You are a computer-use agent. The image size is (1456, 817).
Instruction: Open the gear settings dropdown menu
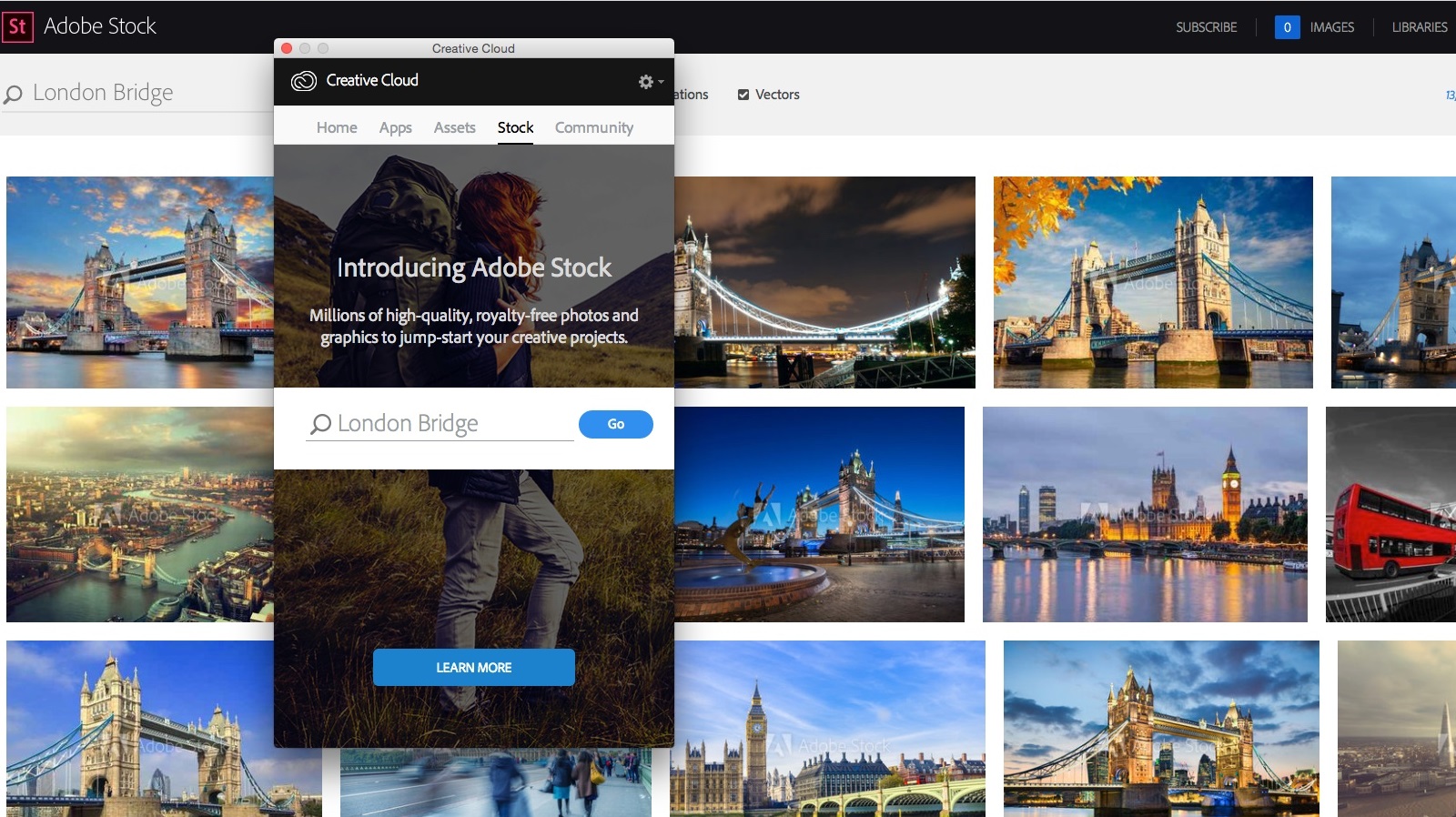(x=649, y=82)
